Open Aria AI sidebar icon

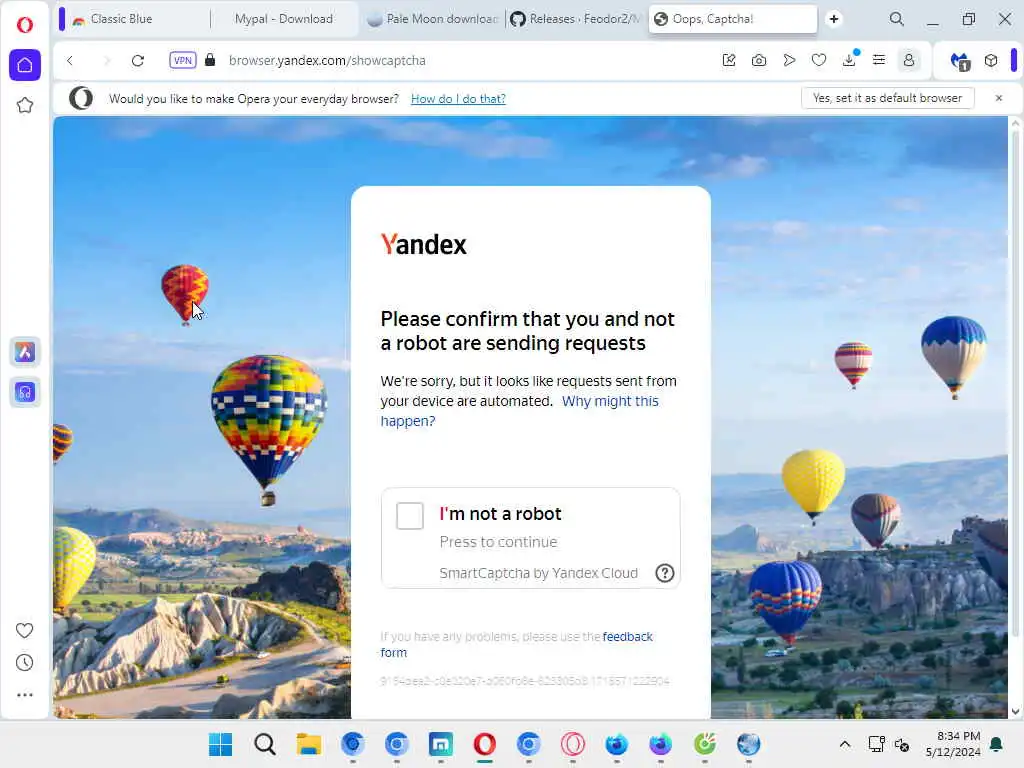tap(25, 353)
